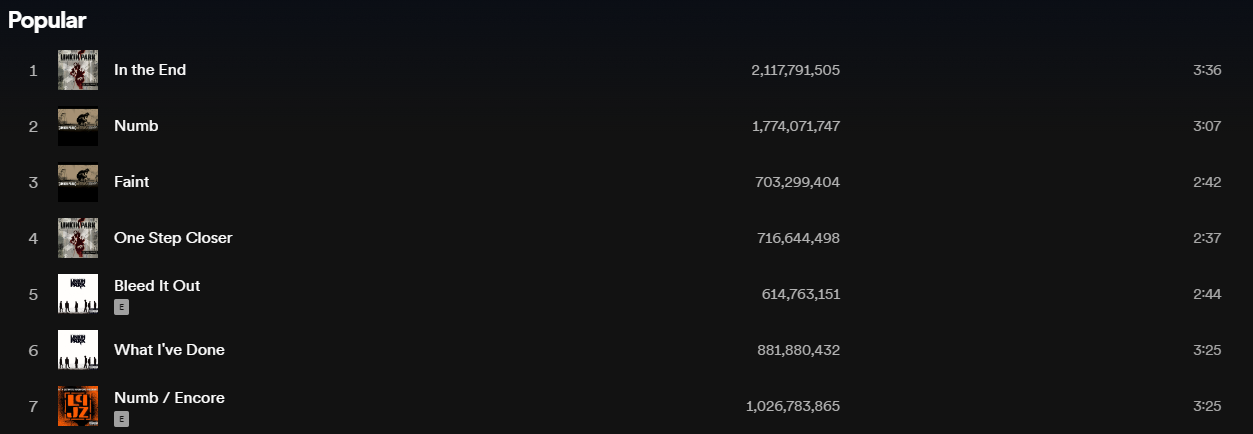Screen dimensions: 1253x434
Task: Select the track titled Numb
Action: click(x=136, y=126)
